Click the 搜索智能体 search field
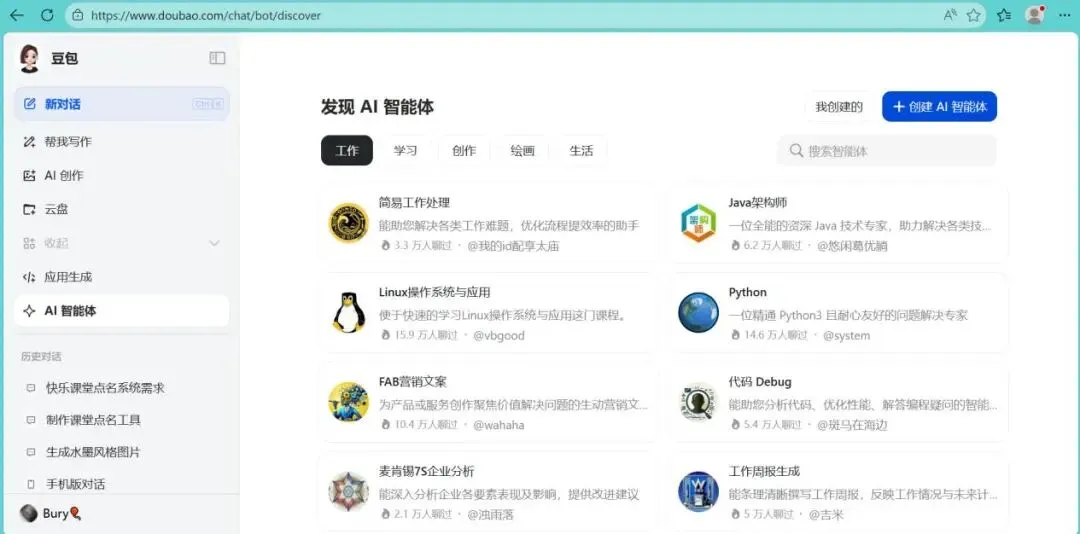This screenshot has width=1080, height=534. coord(887,150)
